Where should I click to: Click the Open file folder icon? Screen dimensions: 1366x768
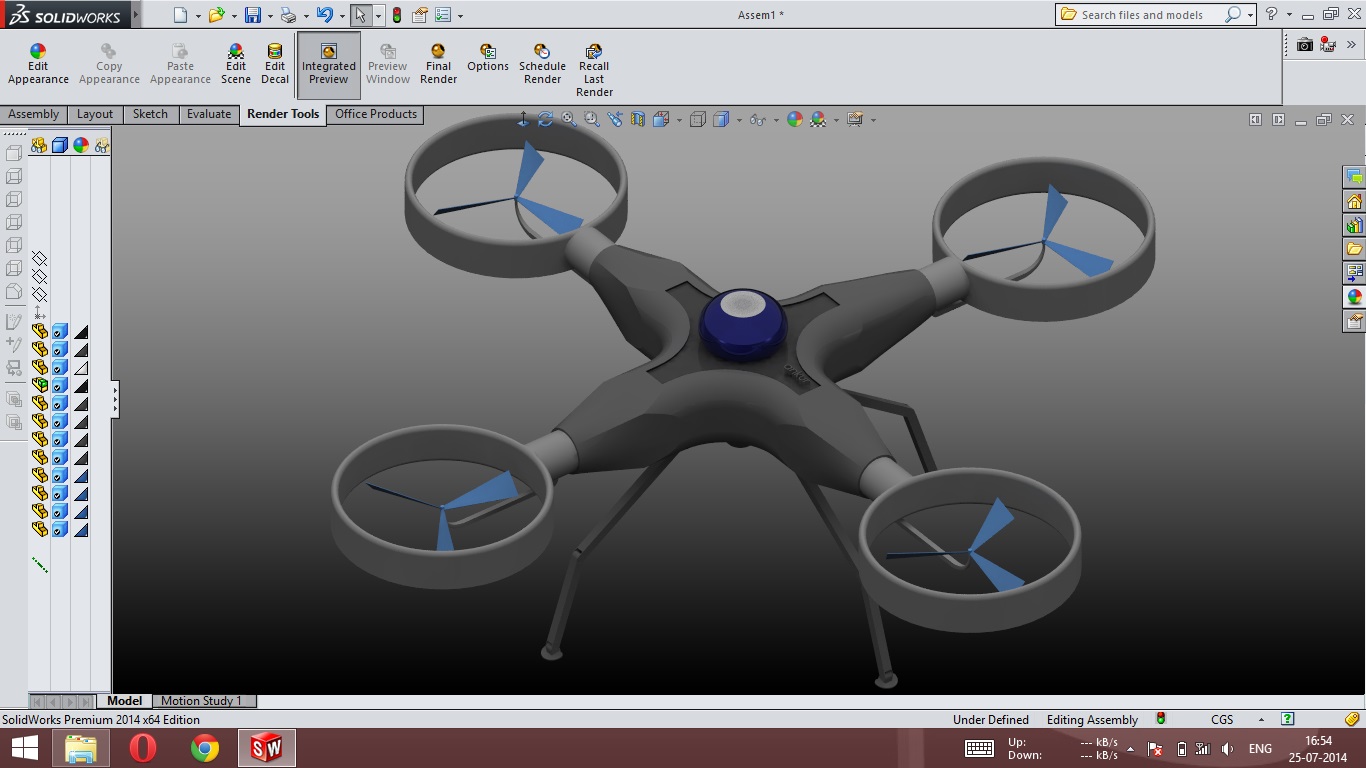pos(216,15)
